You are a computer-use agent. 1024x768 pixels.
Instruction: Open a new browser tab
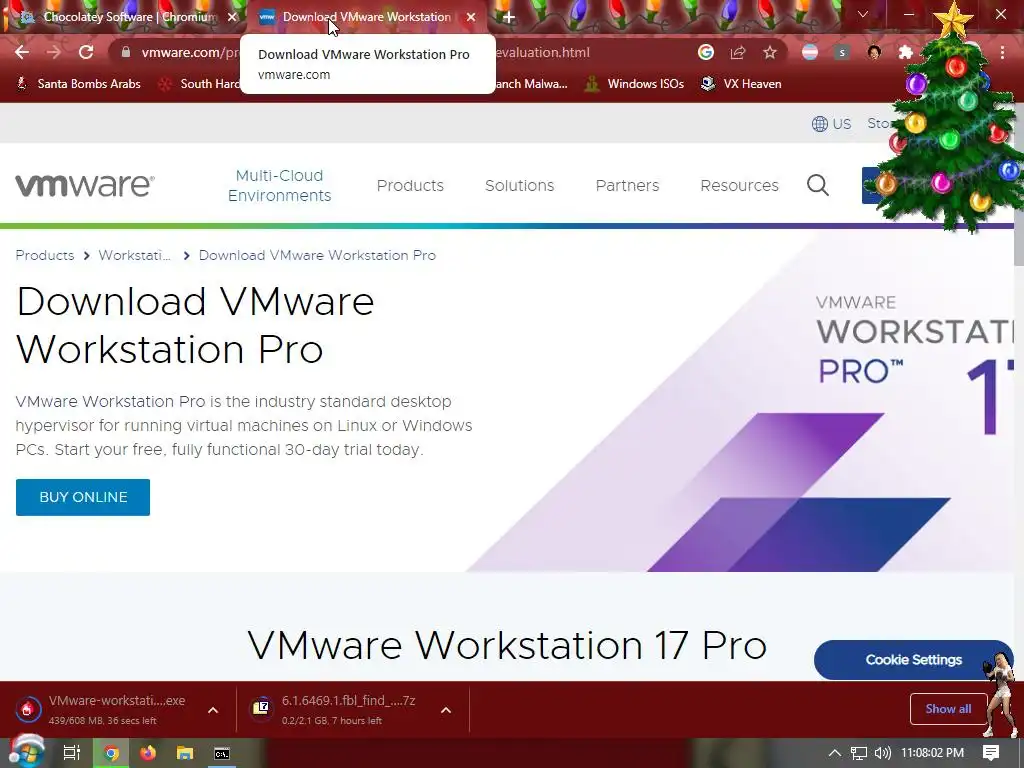pyautogui.click(x=509, y=17)
